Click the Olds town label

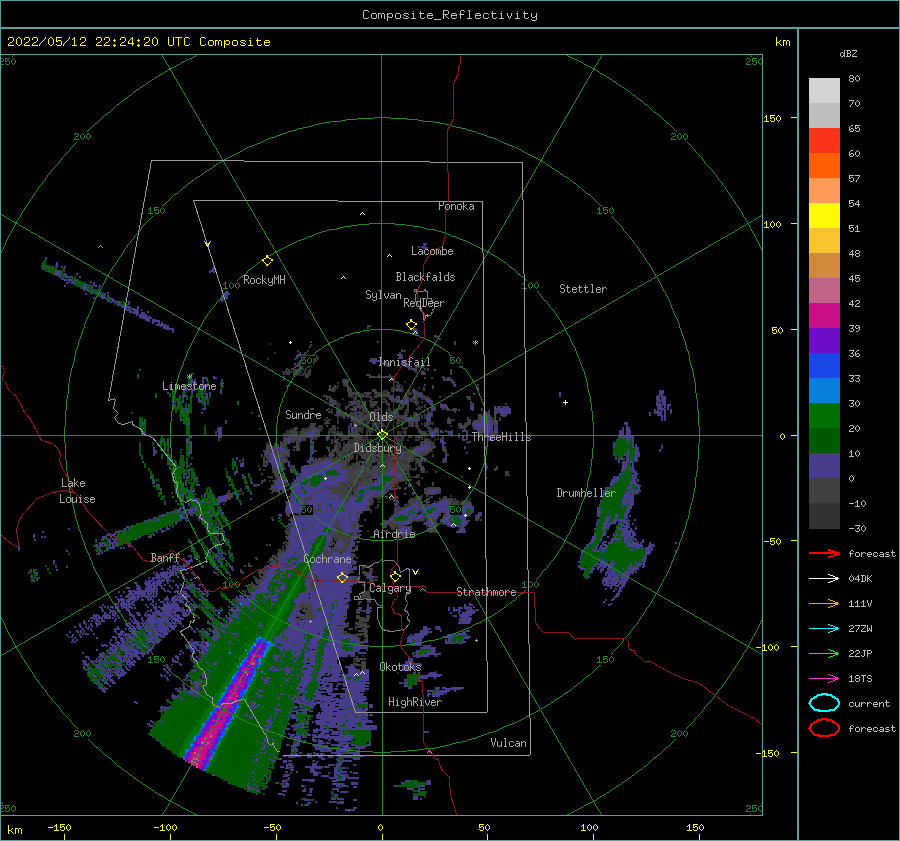381,417
